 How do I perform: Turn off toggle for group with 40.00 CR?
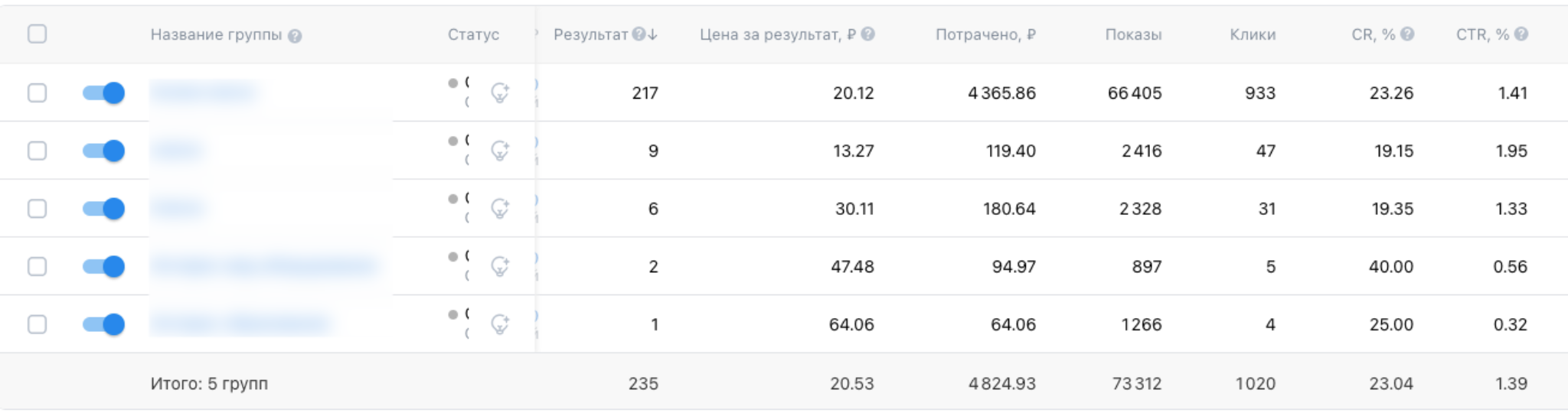point(103,267)
